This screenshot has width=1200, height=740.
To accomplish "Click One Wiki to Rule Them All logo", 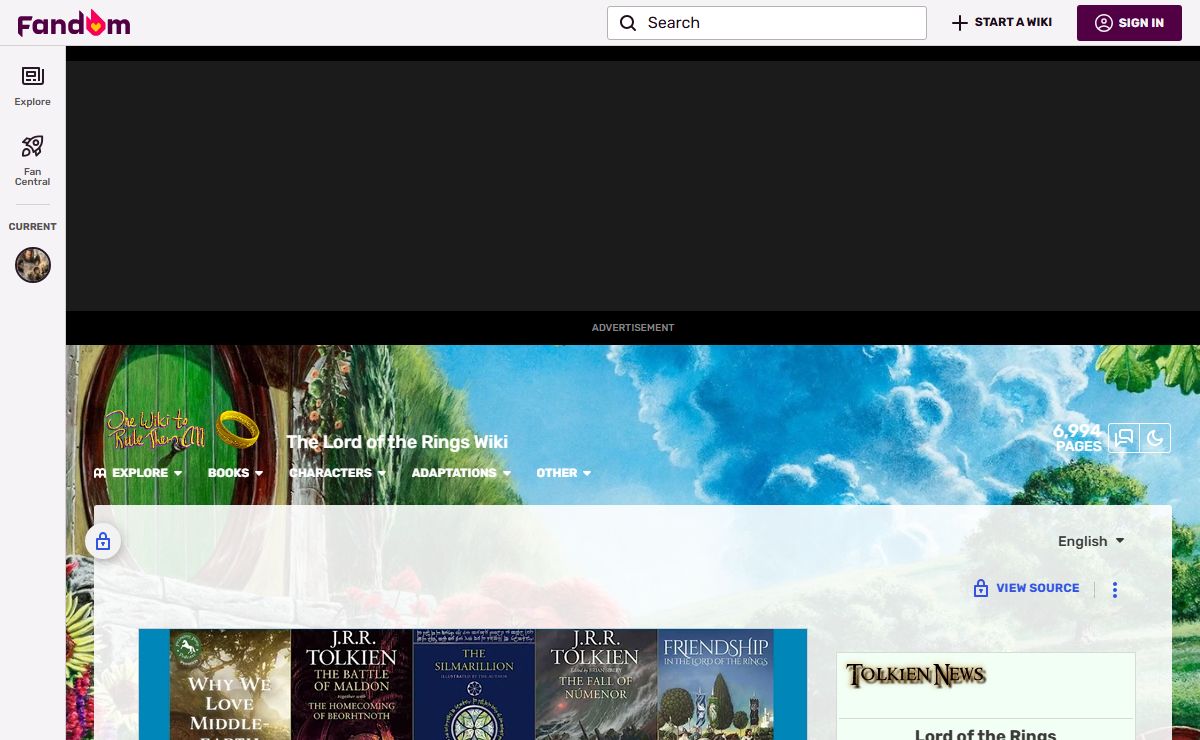I will [x=182, y=428].
